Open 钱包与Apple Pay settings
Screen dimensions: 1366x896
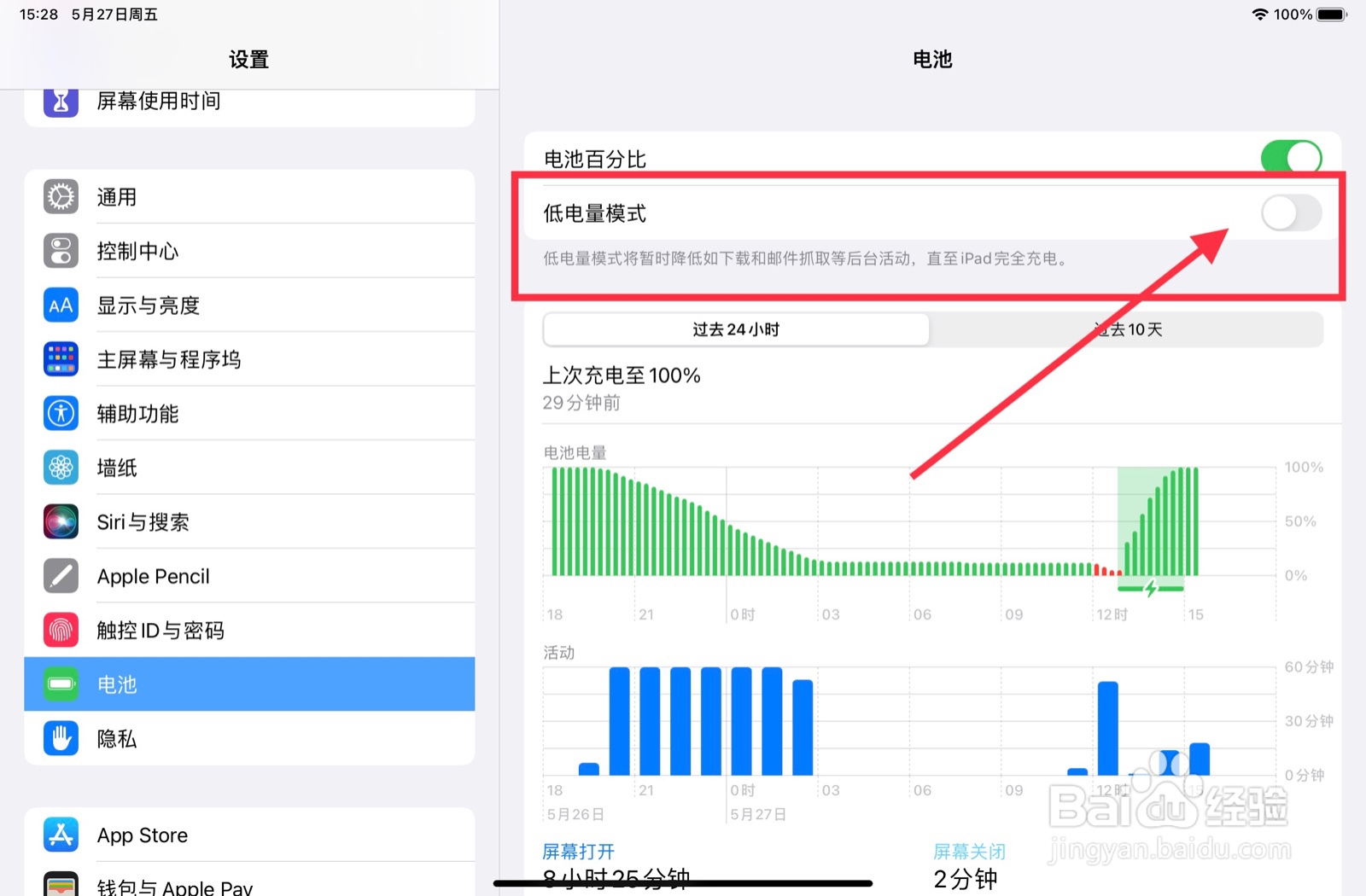click(x=60, y=886)
